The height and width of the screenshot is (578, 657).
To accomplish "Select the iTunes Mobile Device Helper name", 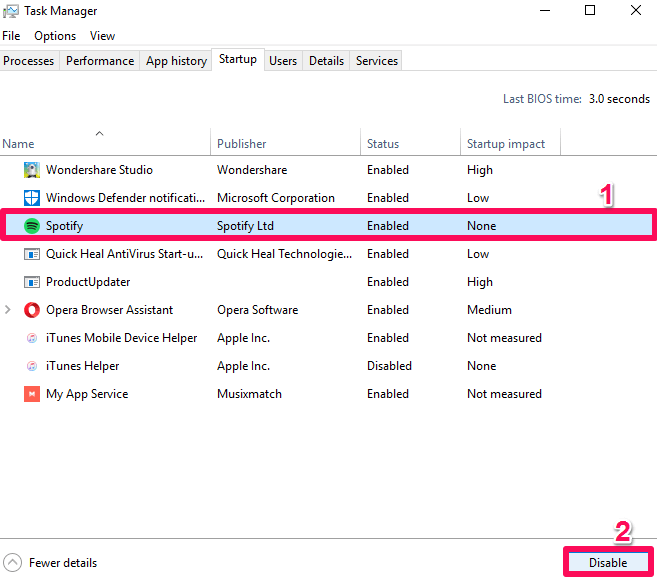I will [x=122, y=338].
